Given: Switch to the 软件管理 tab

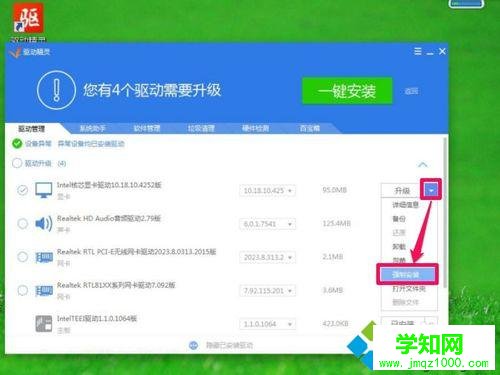Looking at the screenshot, I should pyautogui.click(x=147, y=128).
